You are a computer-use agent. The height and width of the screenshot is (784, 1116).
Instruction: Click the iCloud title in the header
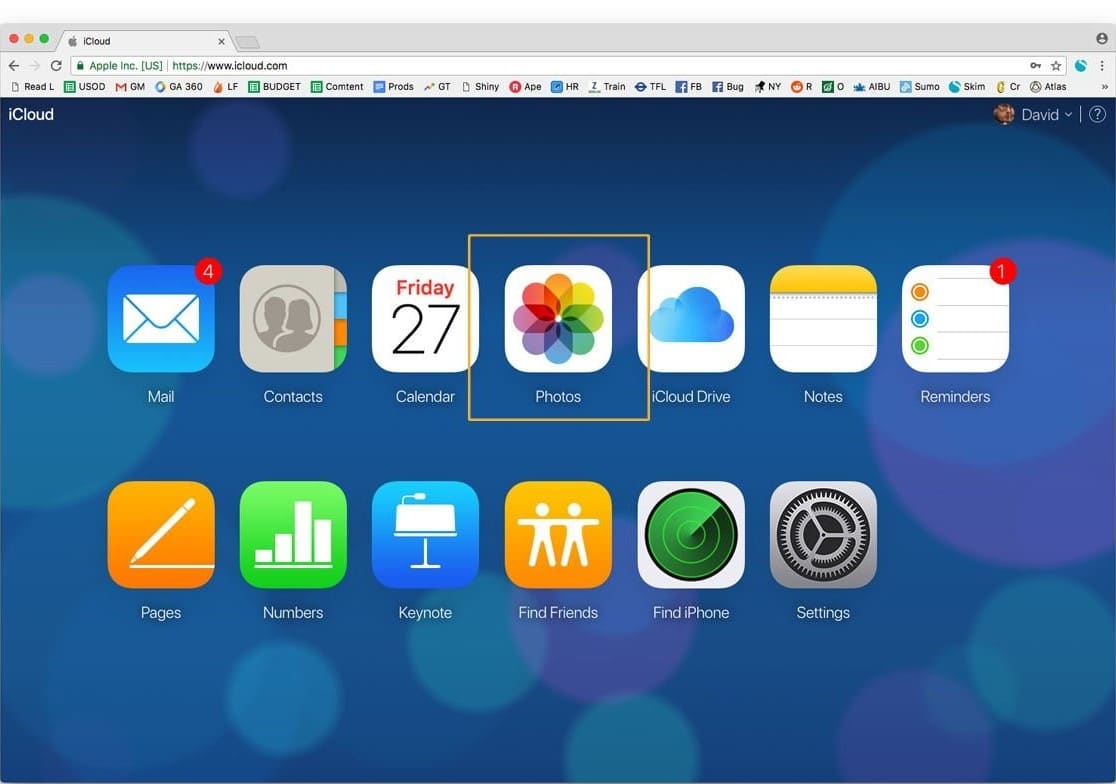pos(31,115)
